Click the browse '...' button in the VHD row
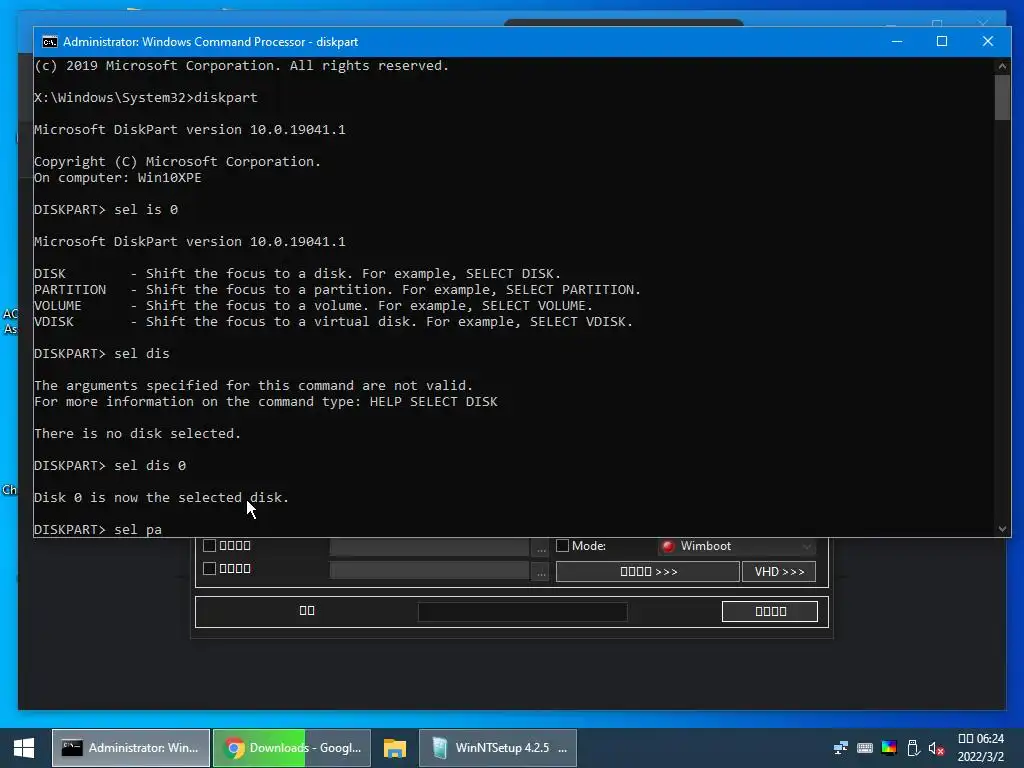Image resolution: width=1024 pixels, height=768 pixels. tap(541, 571)
